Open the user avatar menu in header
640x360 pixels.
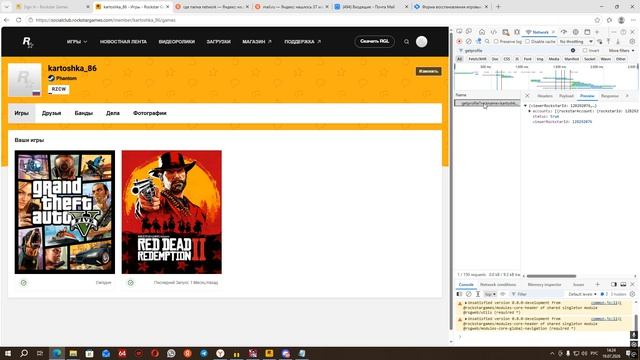click(x=422, y=42)
